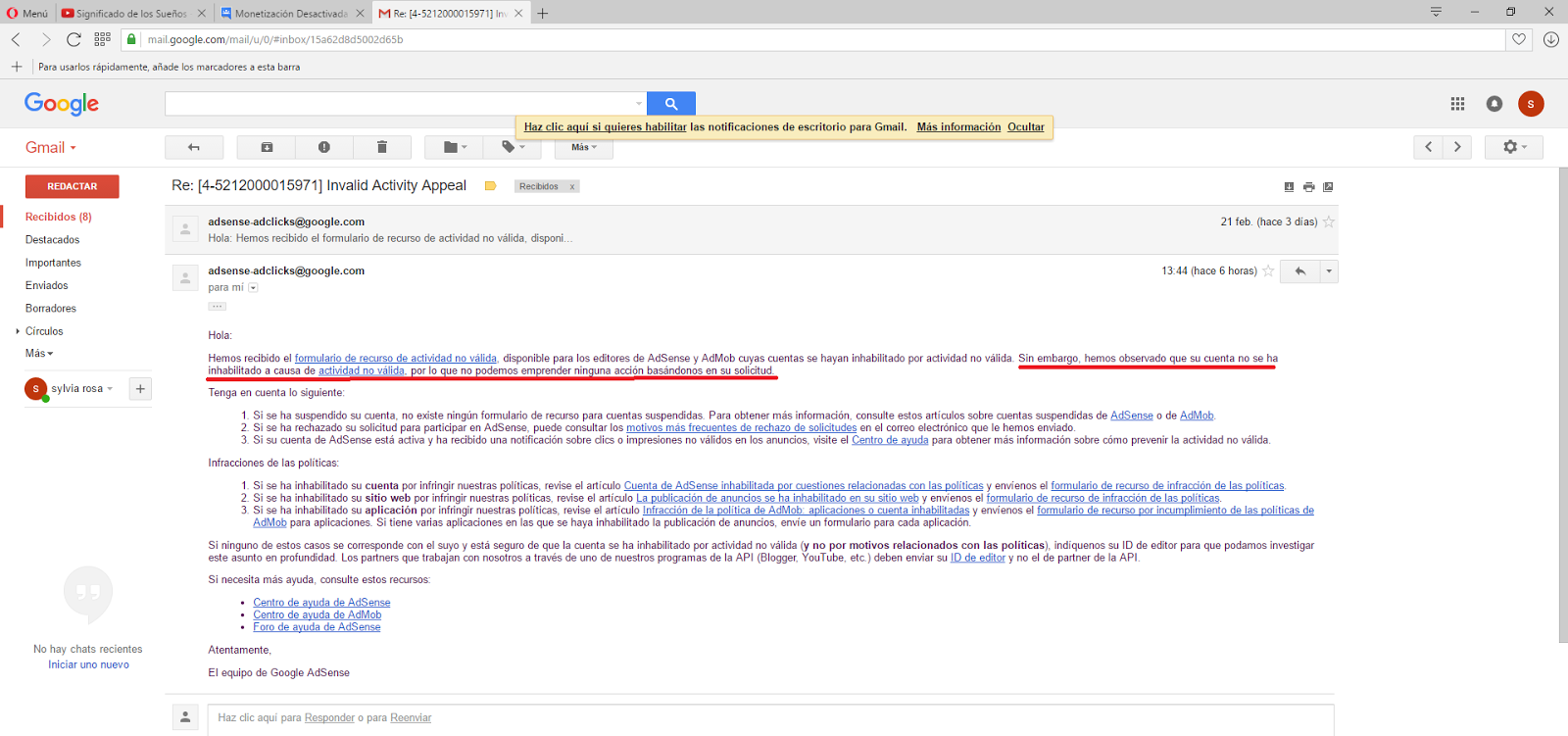
Task: Open the Gmail product dropdown
Action: pyautogui.click(x=51, y=147)
